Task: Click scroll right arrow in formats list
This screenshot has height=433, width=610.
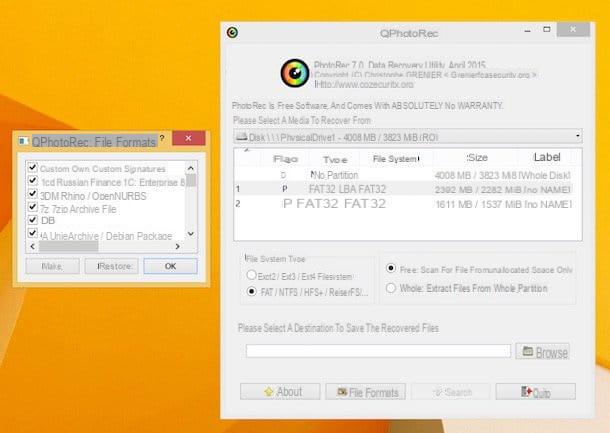Action: click(177, 246)
